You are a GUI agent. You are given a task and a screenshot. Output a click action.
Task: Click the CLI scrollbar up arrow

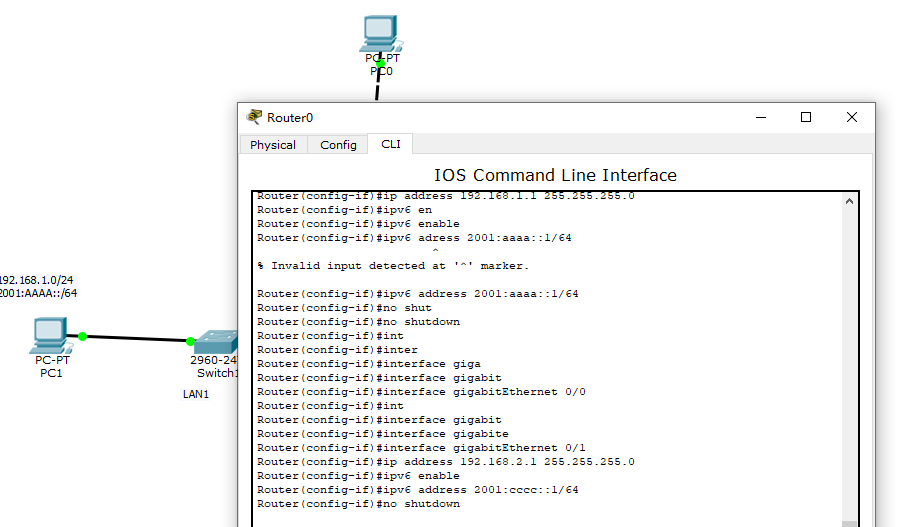click(x=849, y=201)
